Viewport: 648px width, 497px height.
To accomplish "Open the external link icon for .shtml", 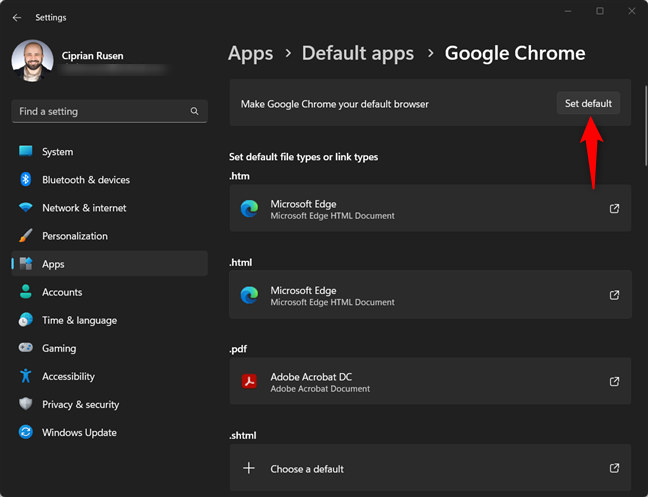I will [615, 468].
